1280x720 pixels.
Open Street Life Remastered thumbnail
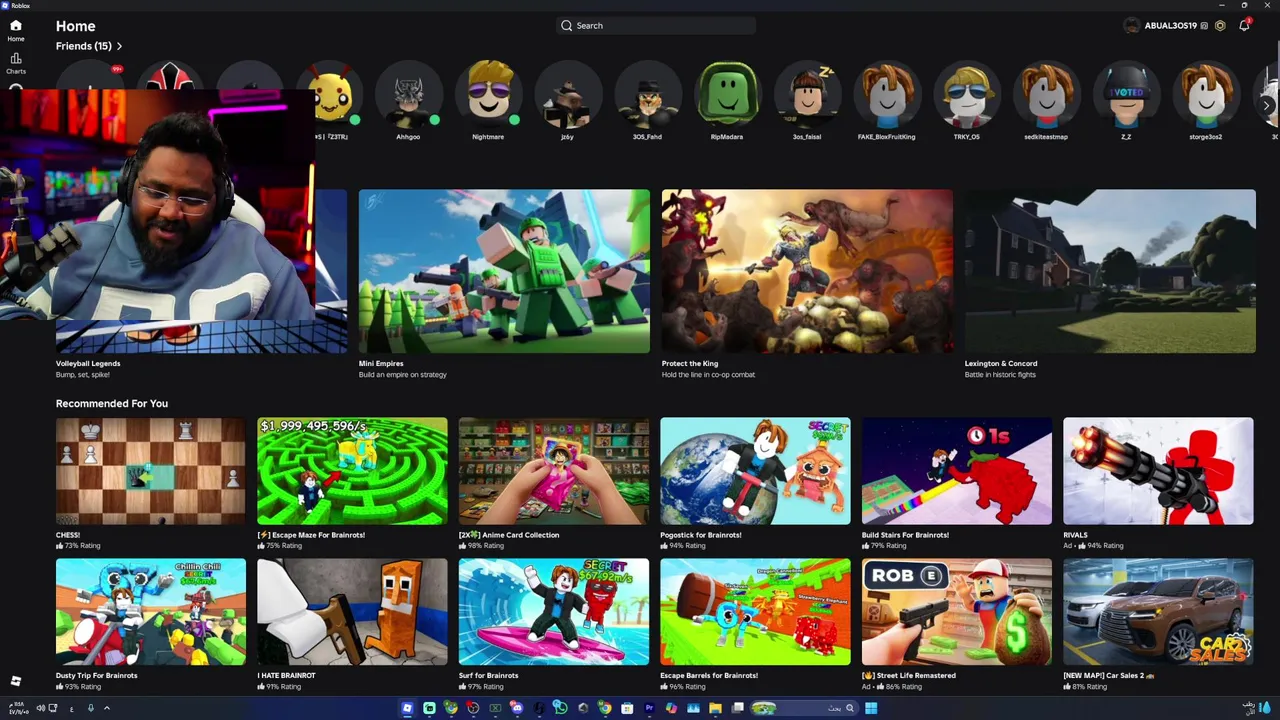[957, 612]
